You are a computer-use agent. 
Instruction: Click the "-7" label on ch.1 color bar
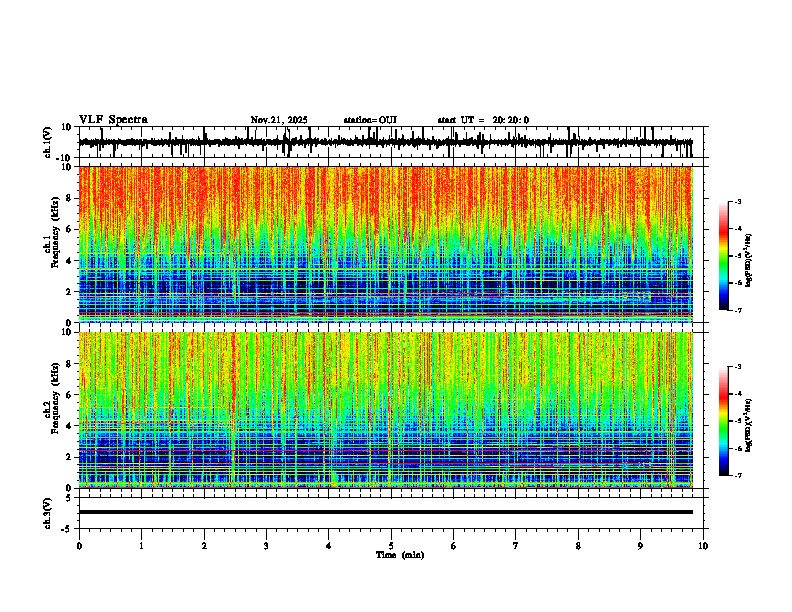(x=737, y=310)
